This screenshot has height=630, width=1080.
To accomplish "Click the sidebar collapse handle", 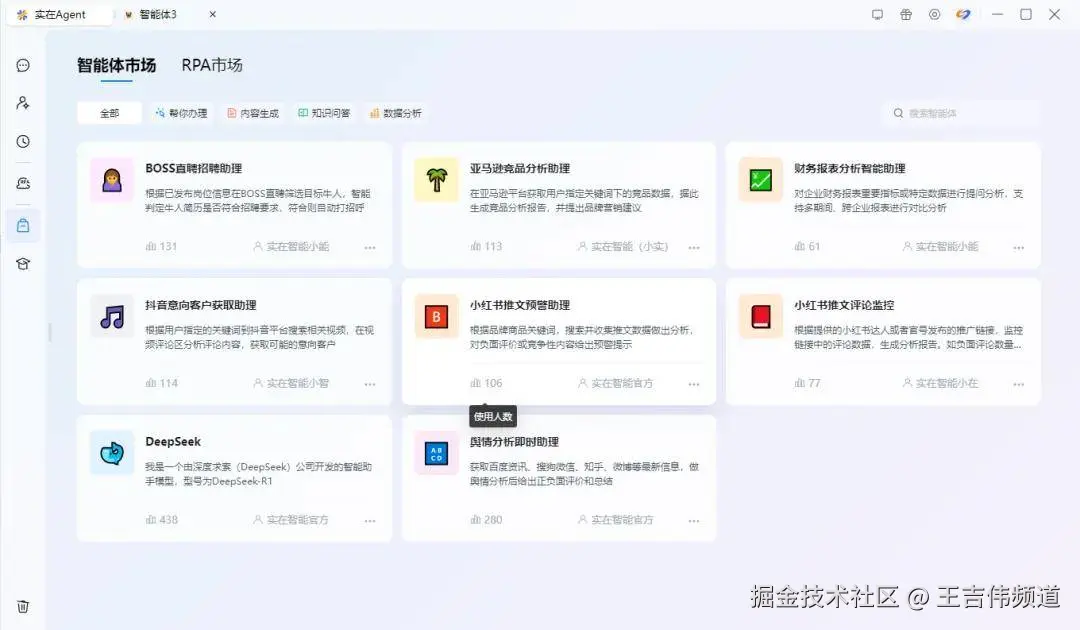I will (x=50, y=332).
